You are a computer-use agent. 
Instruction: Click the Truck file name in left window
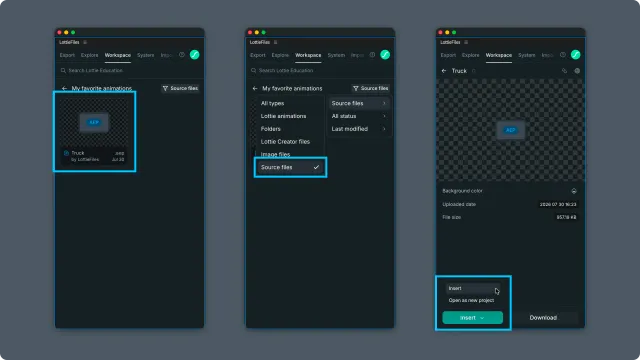coord(78,153)
